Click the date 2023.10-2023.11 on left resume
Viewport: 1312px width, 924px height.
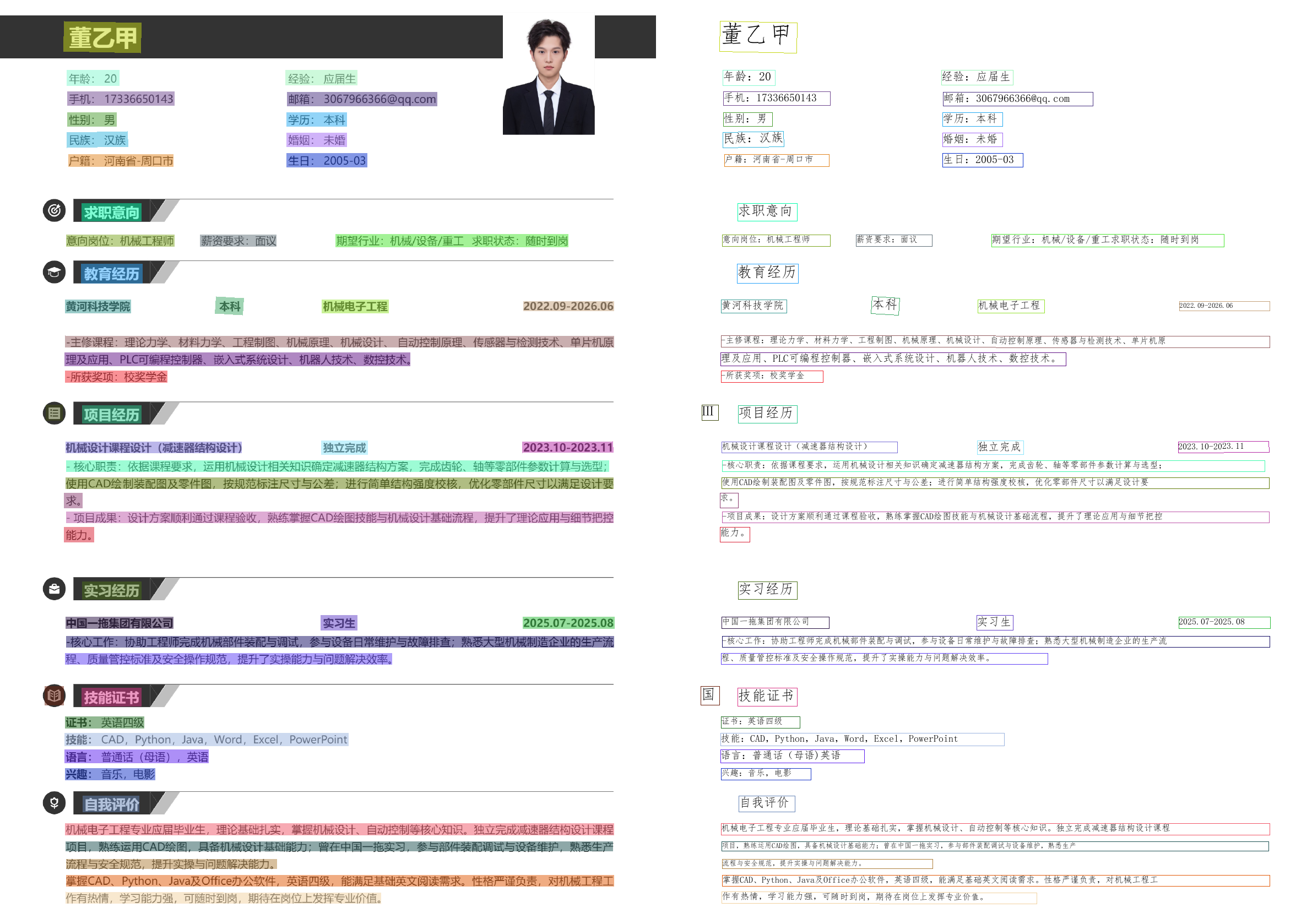567,448
